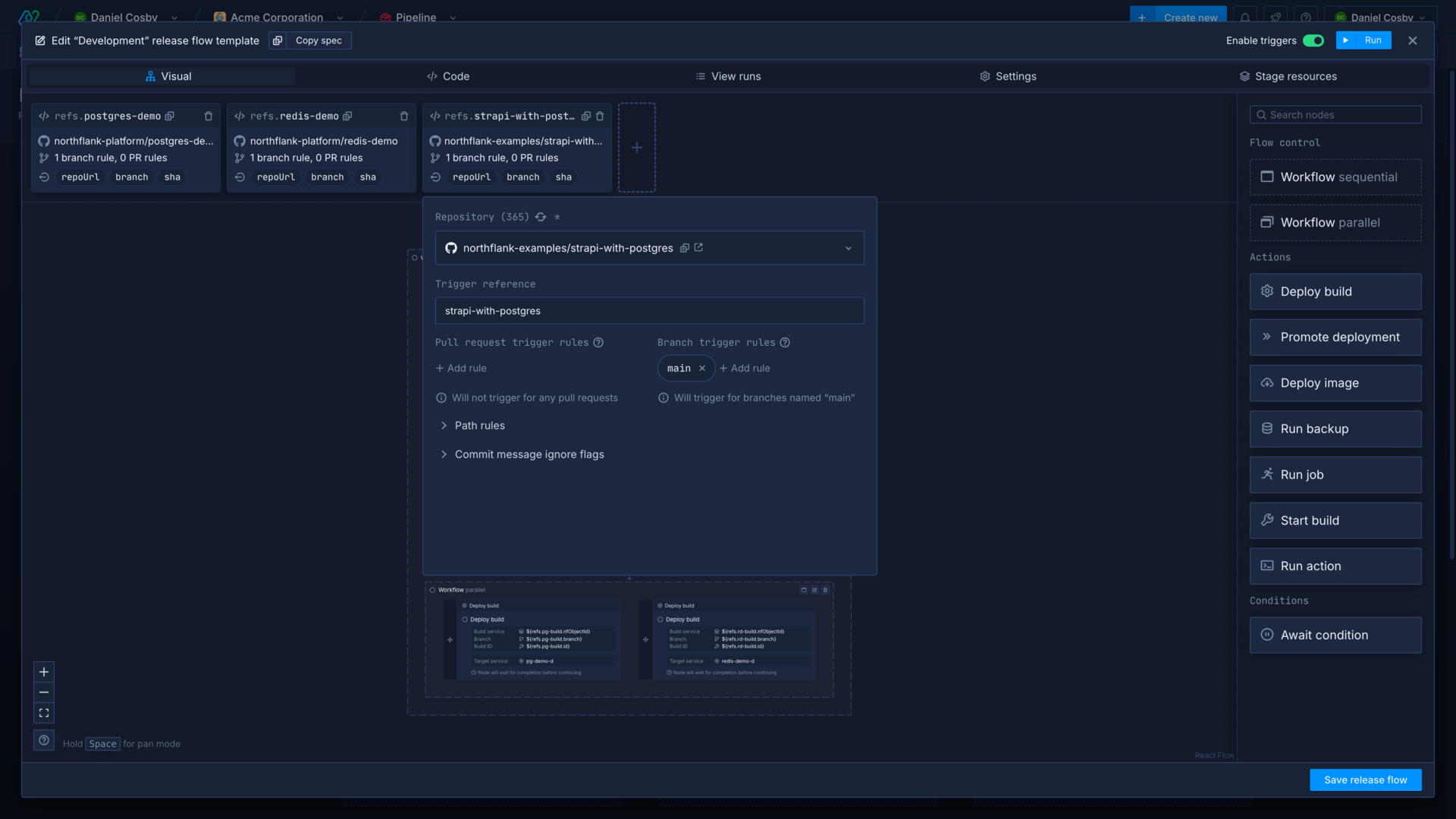The height and width of the screenshot is (819, 1456).
Task: Click sha chip in redis-demo card
Action: [x=368, y=177]
